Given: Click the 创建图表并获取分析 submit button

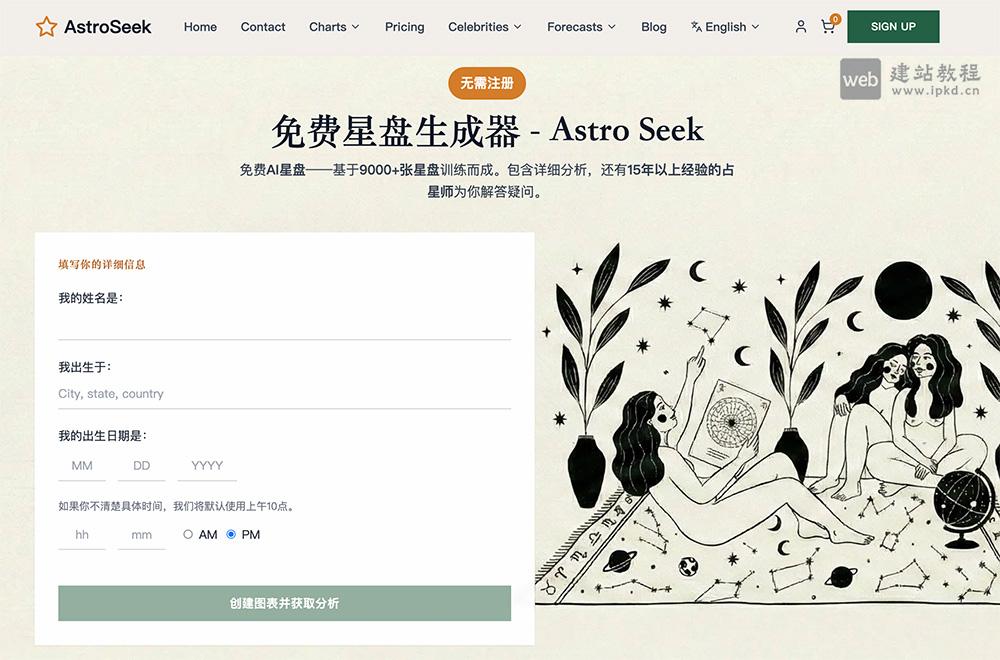Looking at the screenshot, I should click(x=286, y=604).
